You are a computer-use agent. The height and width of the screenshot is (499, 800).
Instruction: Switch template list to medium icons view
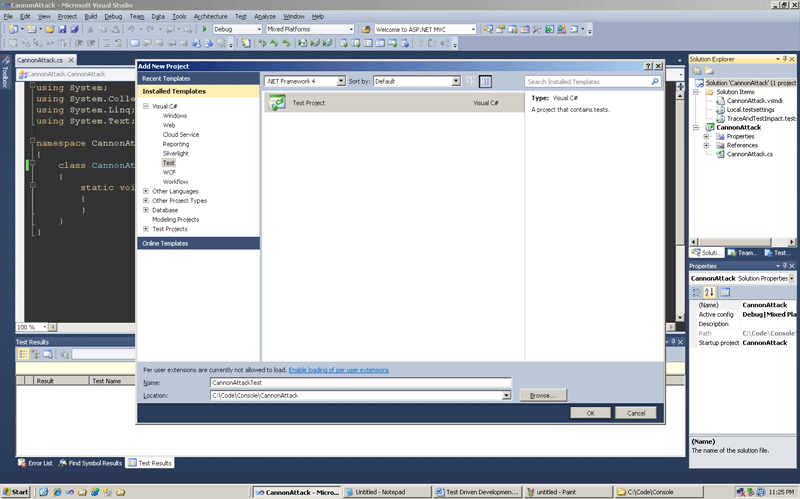pyautogui.click(x=486, y=81)
